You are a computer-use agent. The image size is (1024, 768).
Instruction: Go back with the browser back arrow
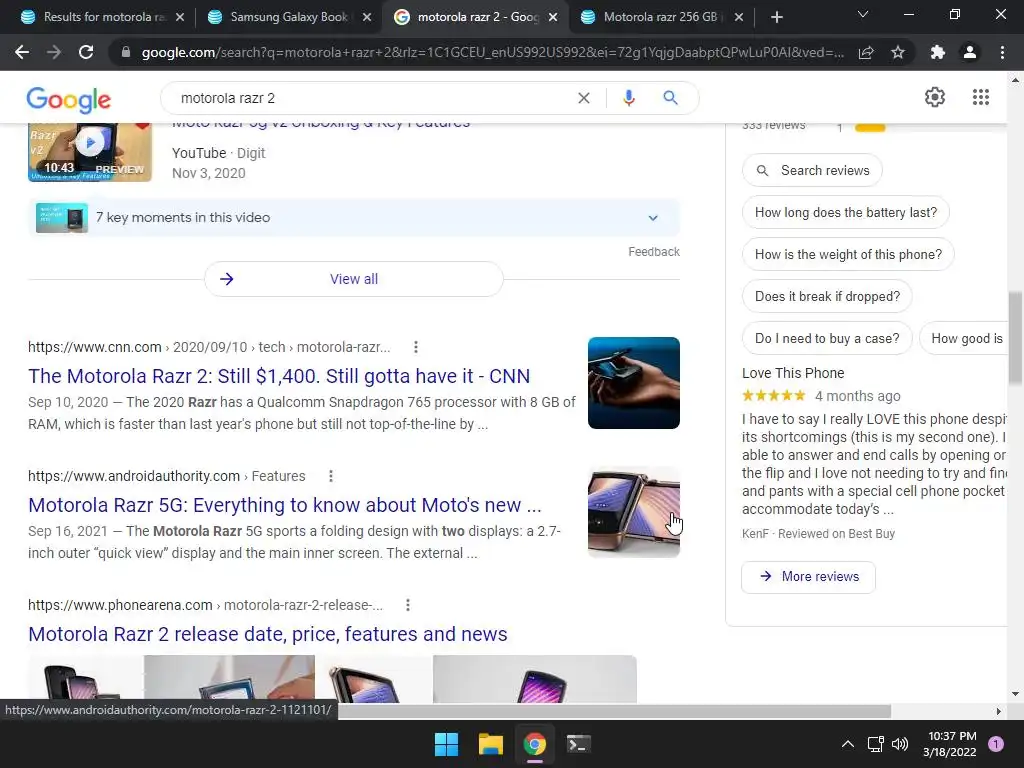click(22, 52)
